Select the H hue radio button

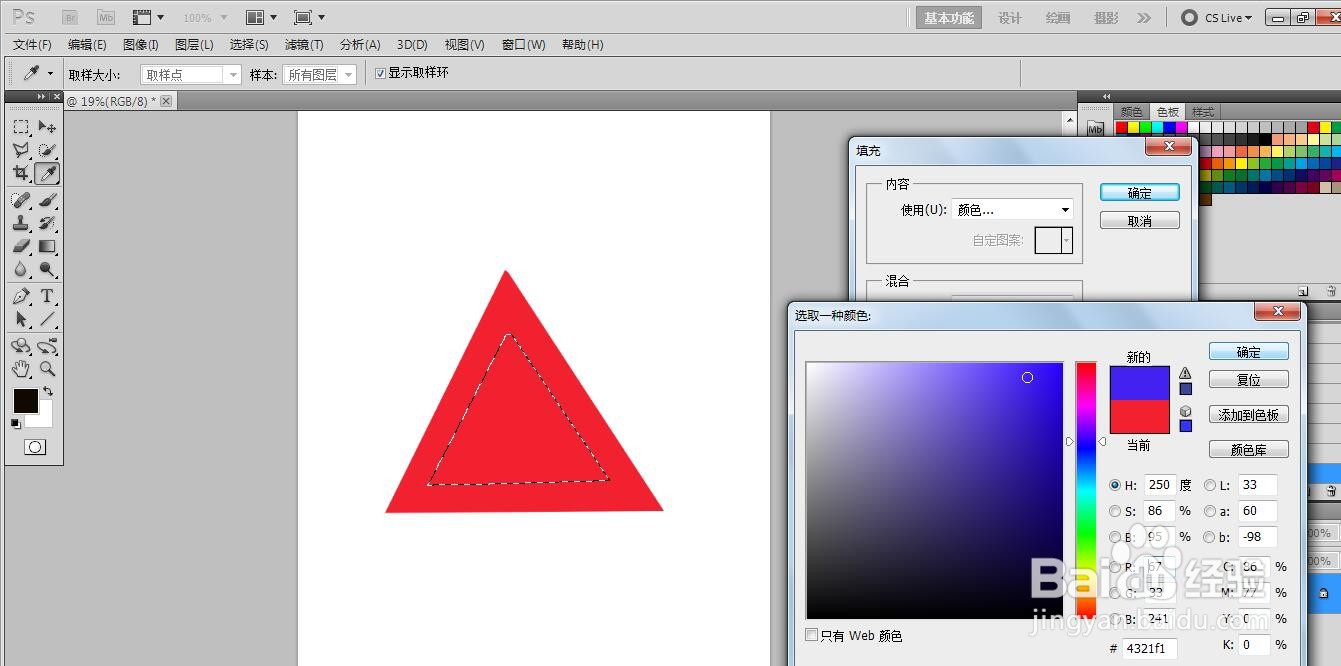(1115, 485)
